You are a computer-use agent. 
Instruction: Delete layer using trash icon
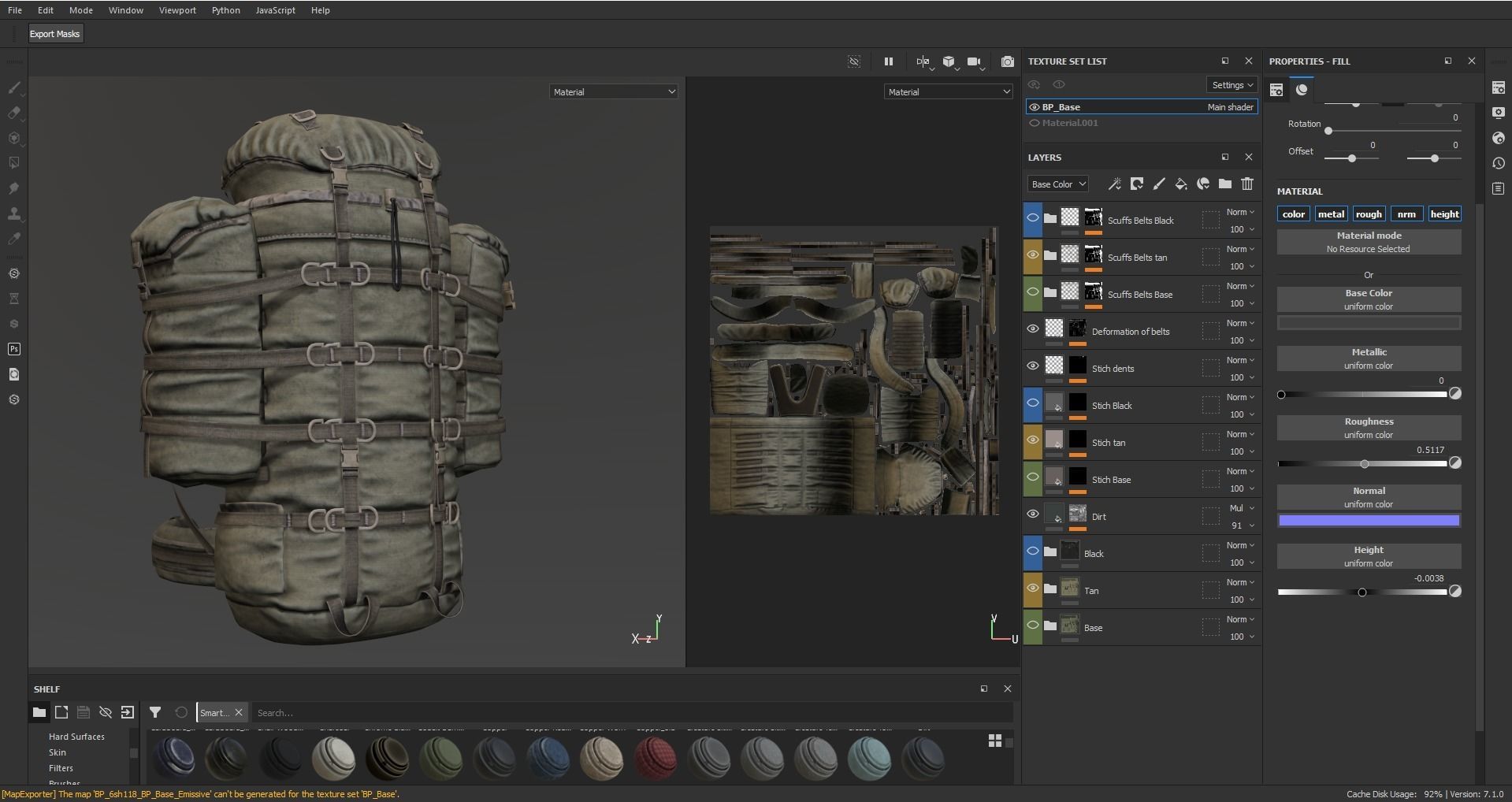click(1246, 184)
